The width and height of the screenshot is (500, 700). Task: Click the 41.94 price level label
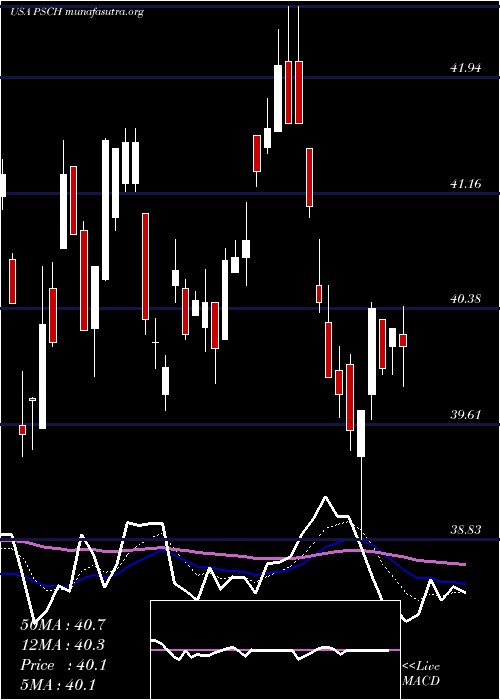tap(466, 68)
